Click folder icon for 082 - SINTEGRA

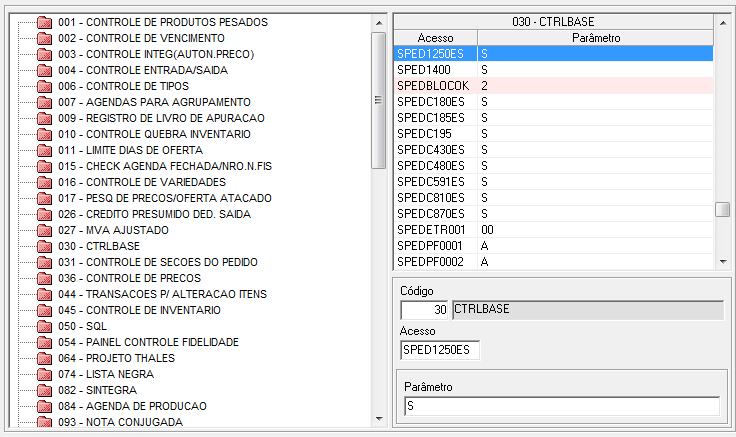(x=43, y=390)
